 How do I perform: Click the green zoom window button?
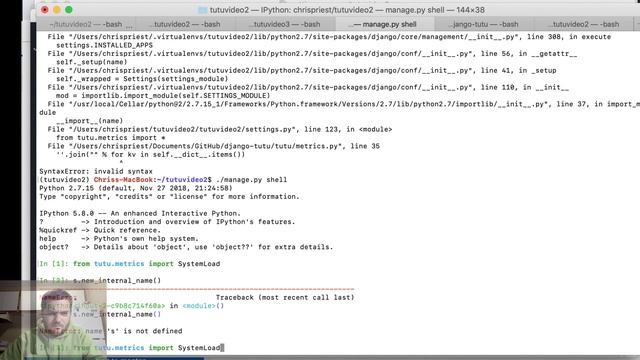69,9
